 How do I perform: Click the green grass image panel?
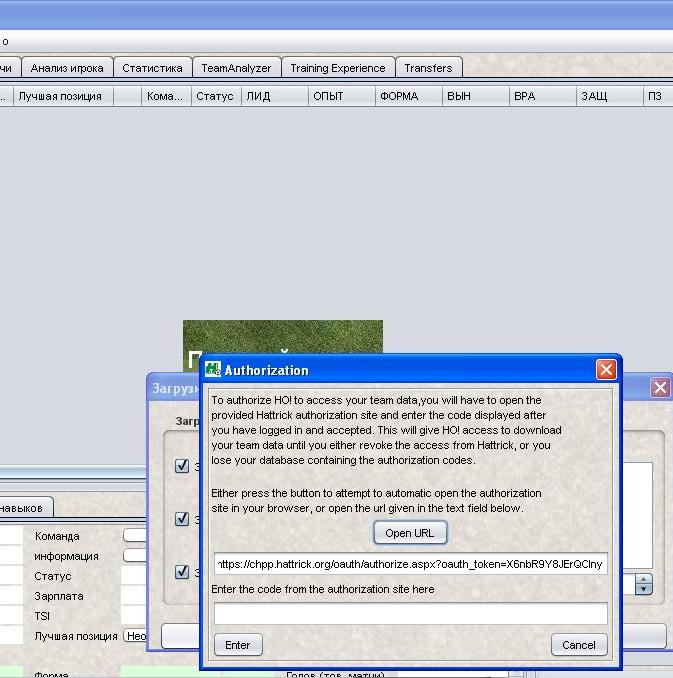pos(283,337)
